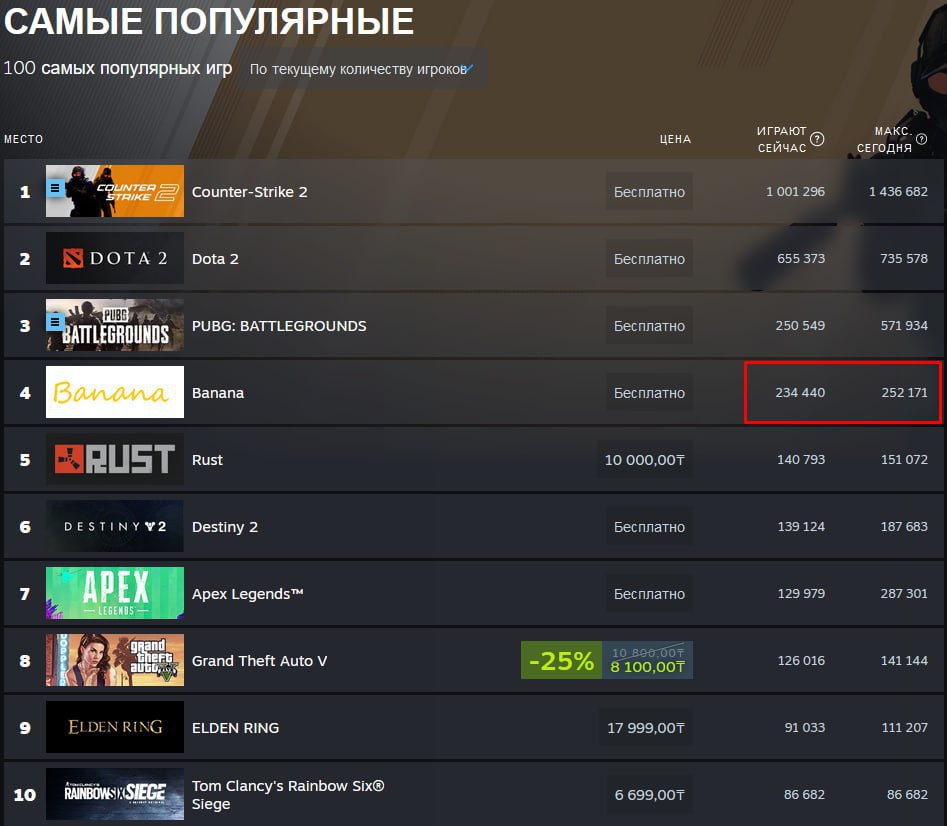
Task: Click the -25% discount badge for GTA V
Action: [561, 660]
